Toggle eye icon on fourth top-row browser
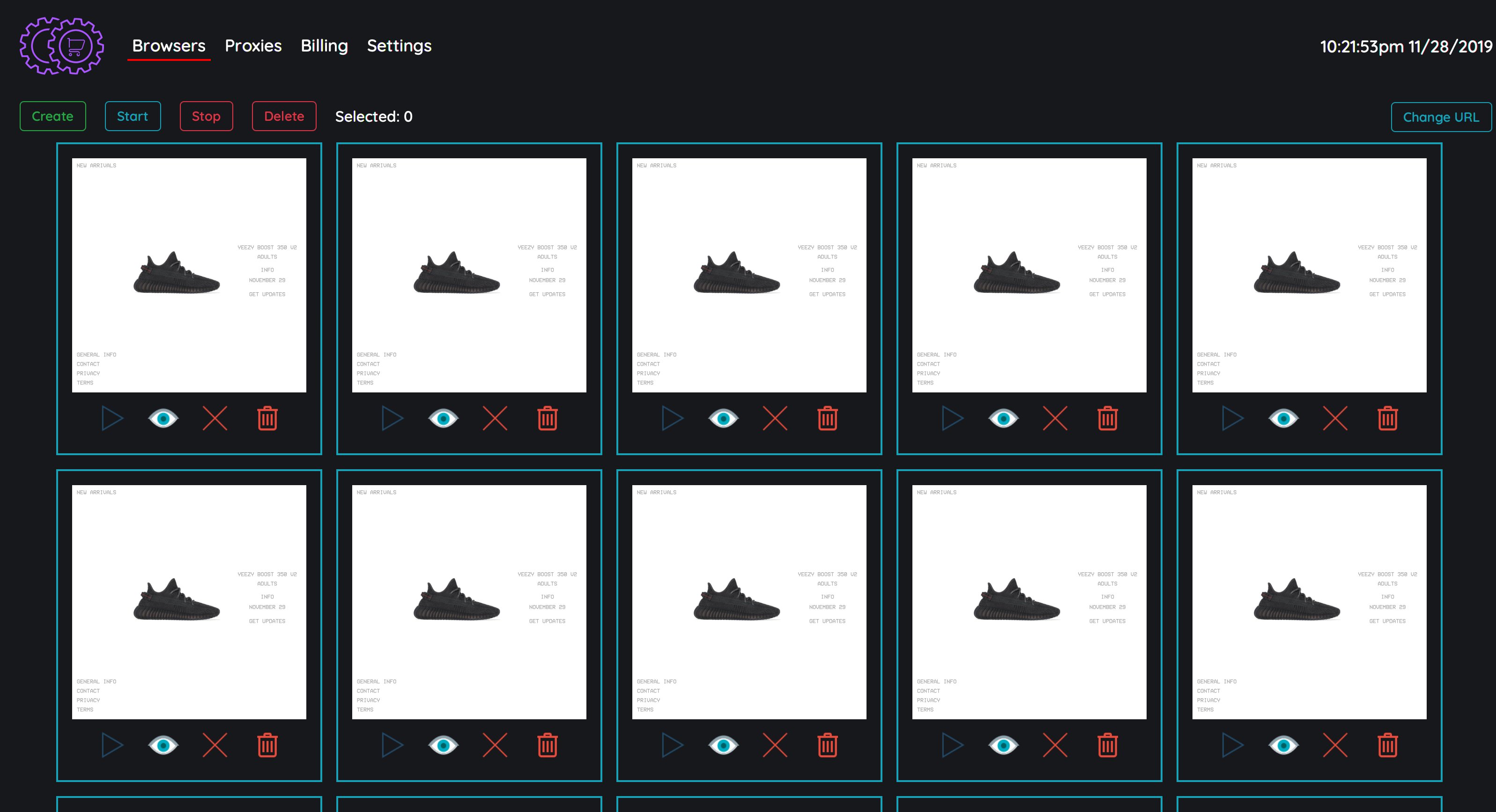This screenshot has width=1496, height=812. click(1004, 418)
